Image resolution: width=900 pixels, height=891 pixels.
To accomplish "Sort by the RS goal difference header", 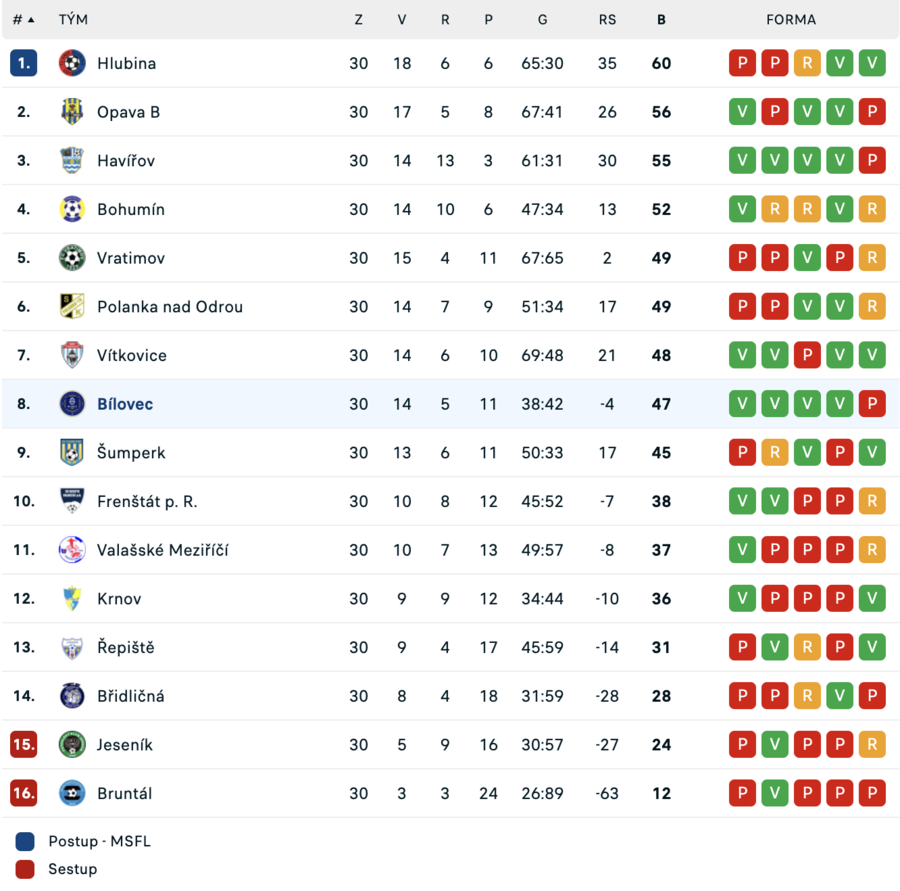I will [607, 20].
